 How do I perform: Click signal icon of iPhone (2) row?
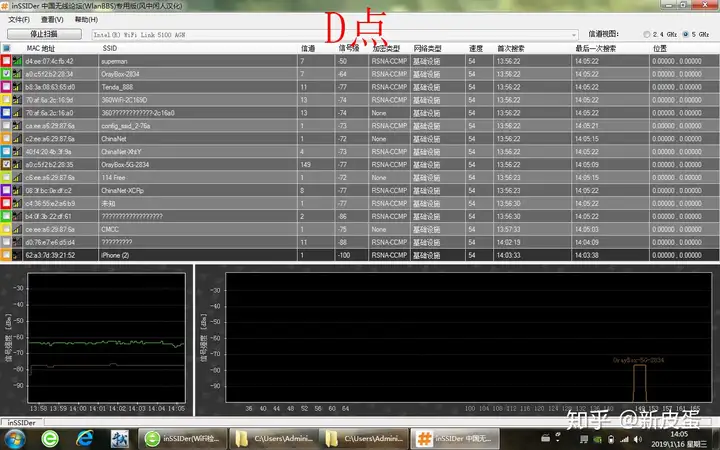(x=17, y=255)
